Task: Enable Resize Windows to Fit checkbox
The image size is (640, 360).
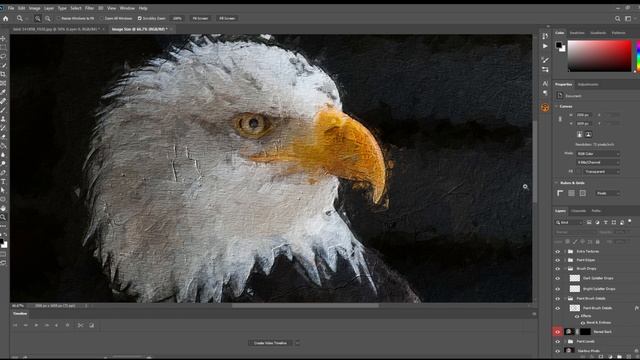Action: (58, 18)
